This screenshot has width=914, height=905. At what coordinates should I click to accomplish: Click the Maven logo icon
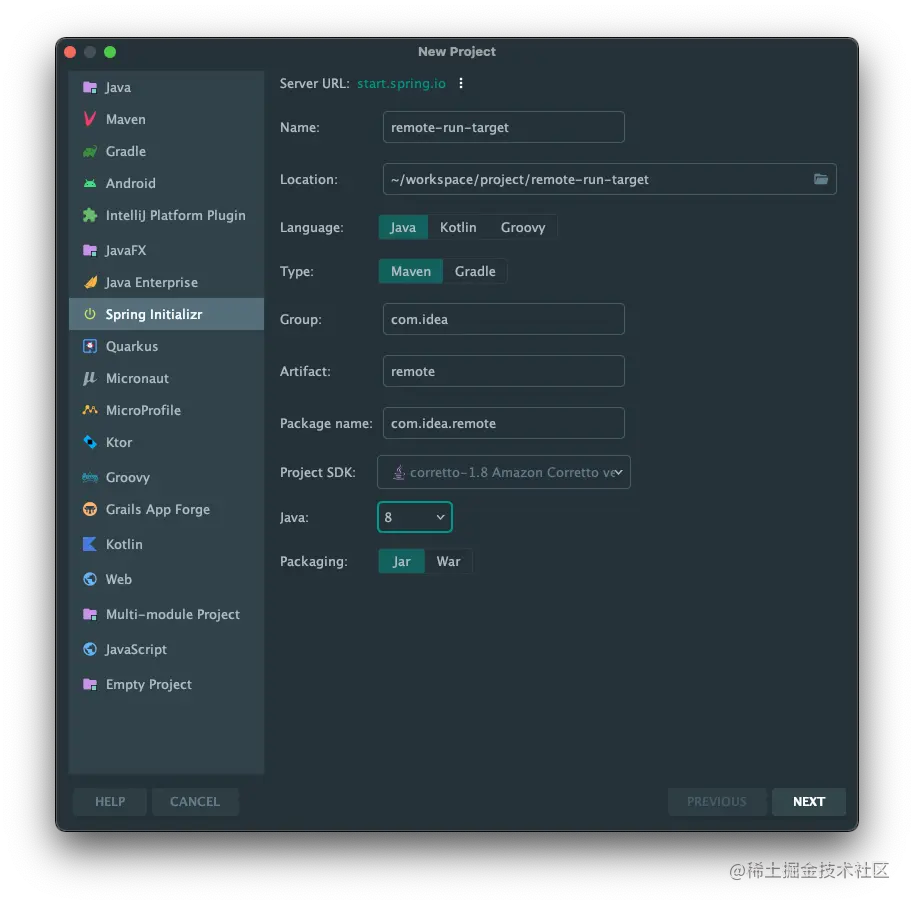coord(90,119)
